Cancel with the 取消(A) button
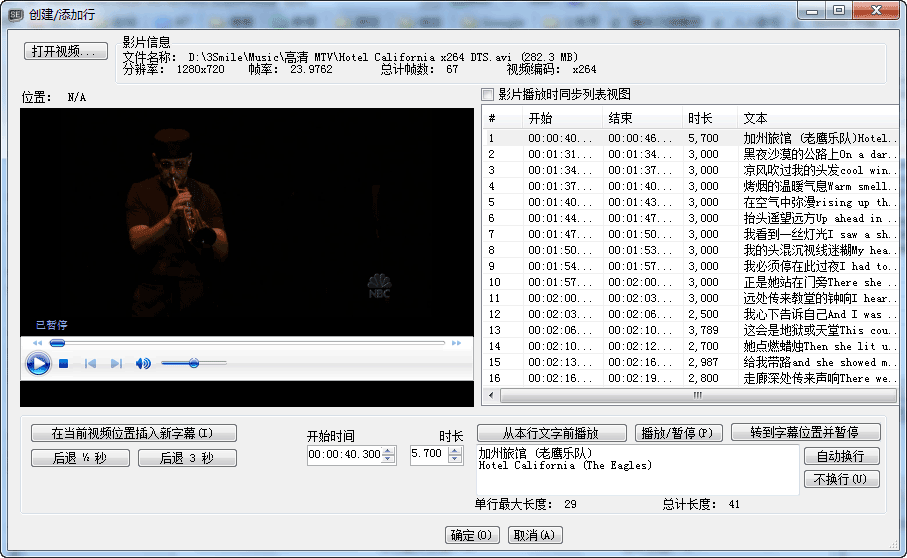 (534, 535)
